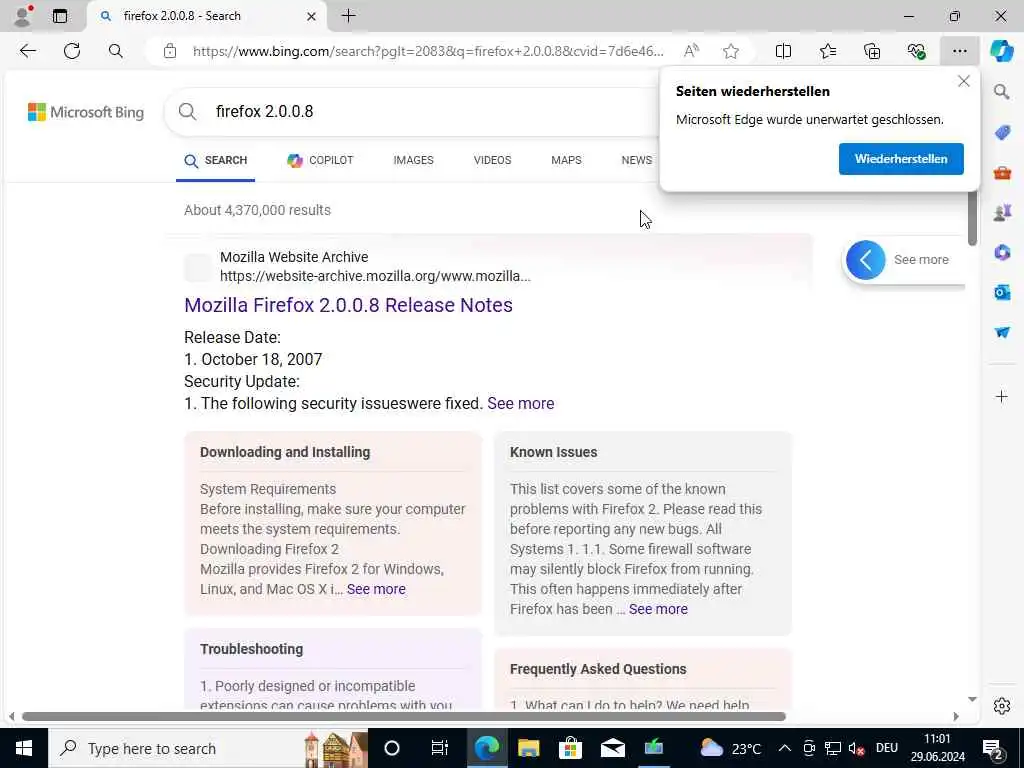The image size is (1024, 768).
Task: Click the horizontal scrollbar thumb
Action: tap(404, 716)
